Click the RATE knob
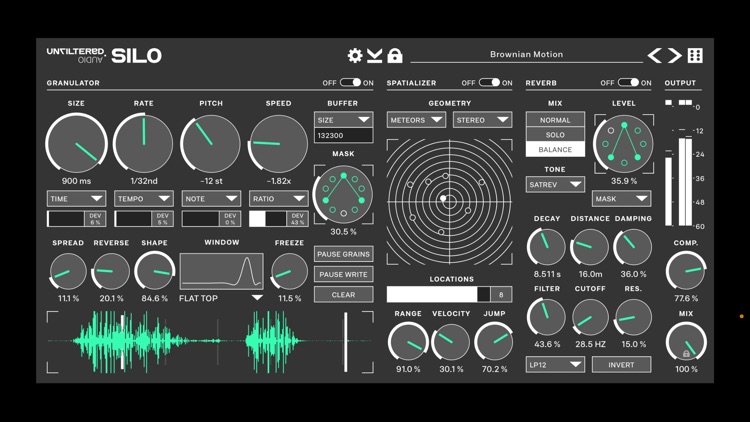 coord(143,143)
